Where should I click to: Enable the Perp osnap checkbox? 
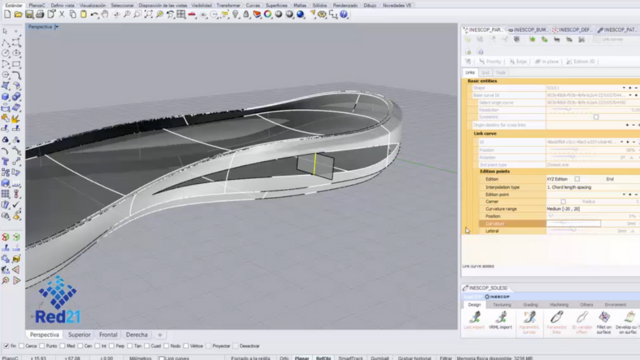point(111,346)
